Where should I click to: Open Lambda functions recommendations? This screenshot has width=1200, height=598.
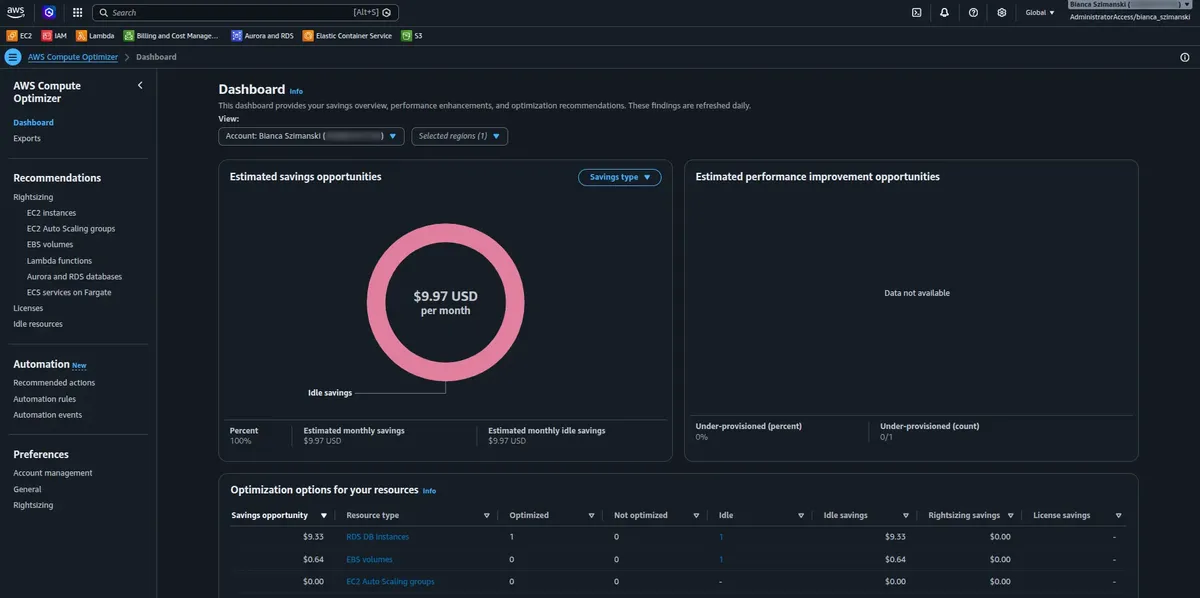59,260
